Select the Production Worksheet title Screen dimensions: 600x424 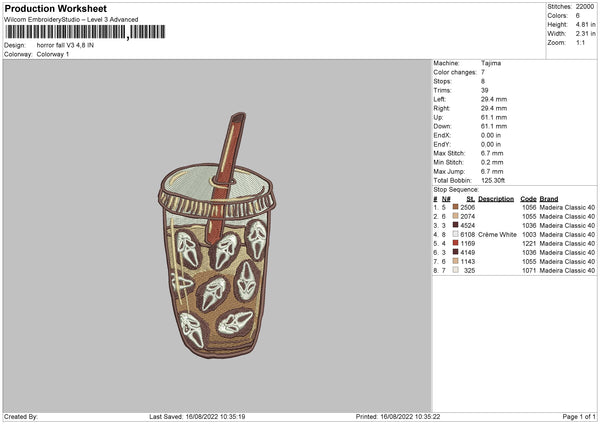click(55, 9)
